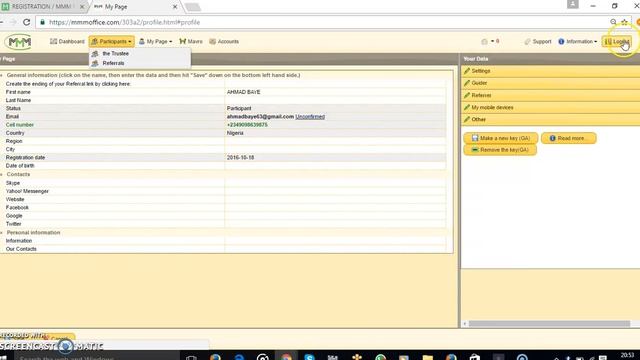Click the Our Contacts row

coord(224,249)
